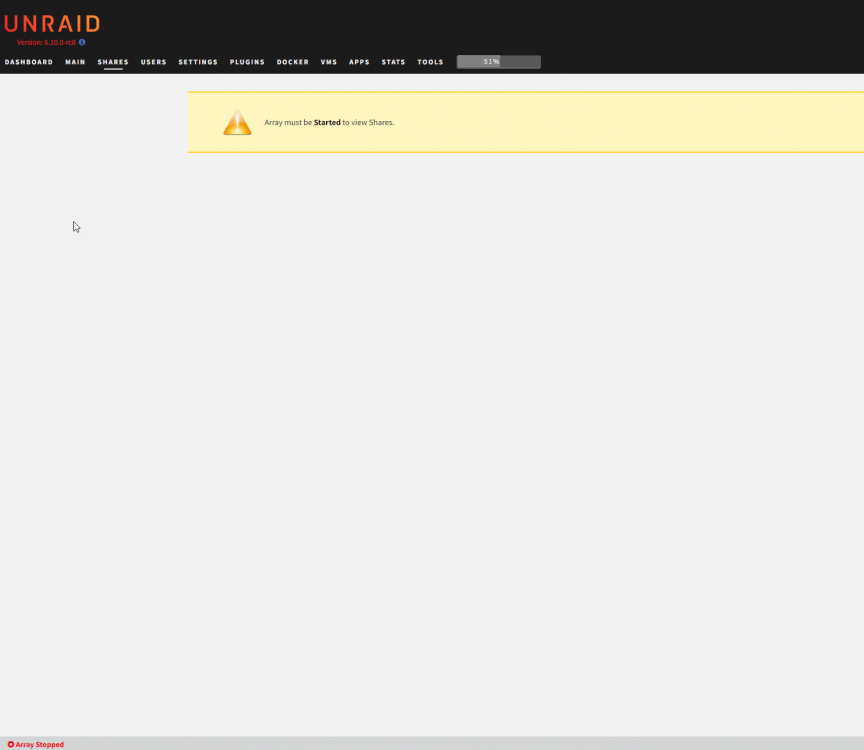Switch to the VMs tab
The height and width of the screenshot is (750, 864).
(x=328, y=62)
